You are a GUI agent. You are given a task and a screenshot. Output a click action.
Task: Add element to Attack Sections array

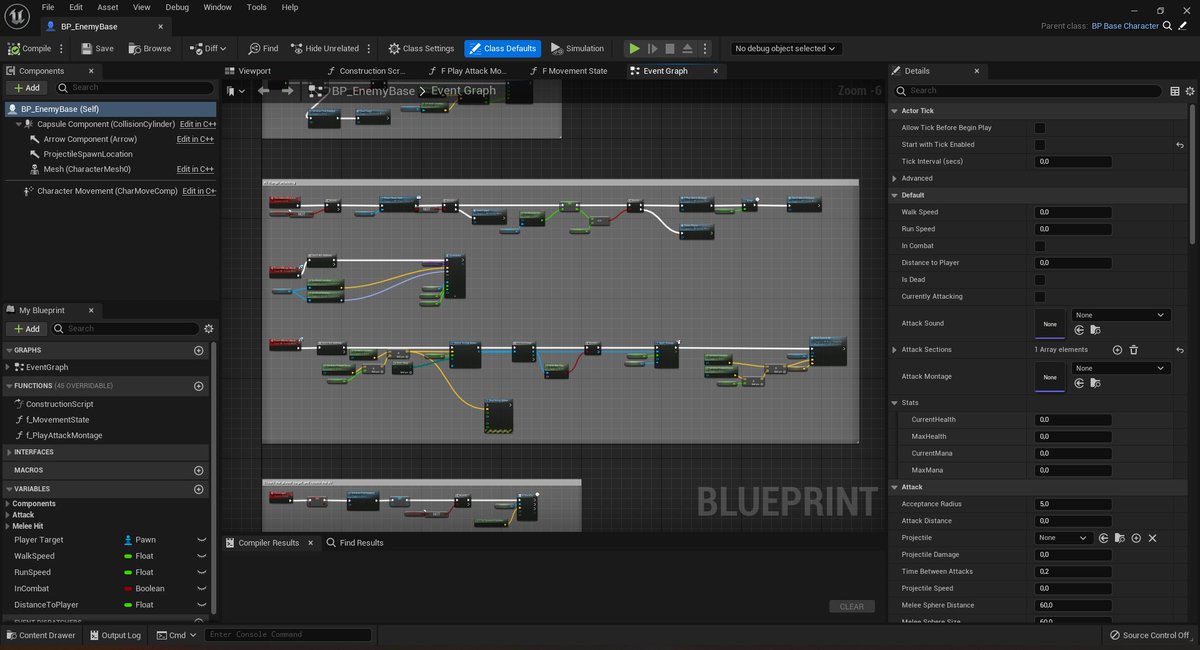[x=1118, y=350]
